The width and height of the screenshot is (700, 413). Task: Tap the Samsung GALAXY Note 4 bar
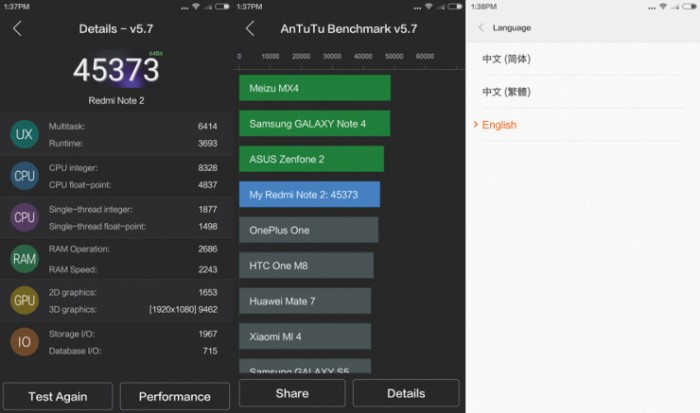(x=315, y=124)
